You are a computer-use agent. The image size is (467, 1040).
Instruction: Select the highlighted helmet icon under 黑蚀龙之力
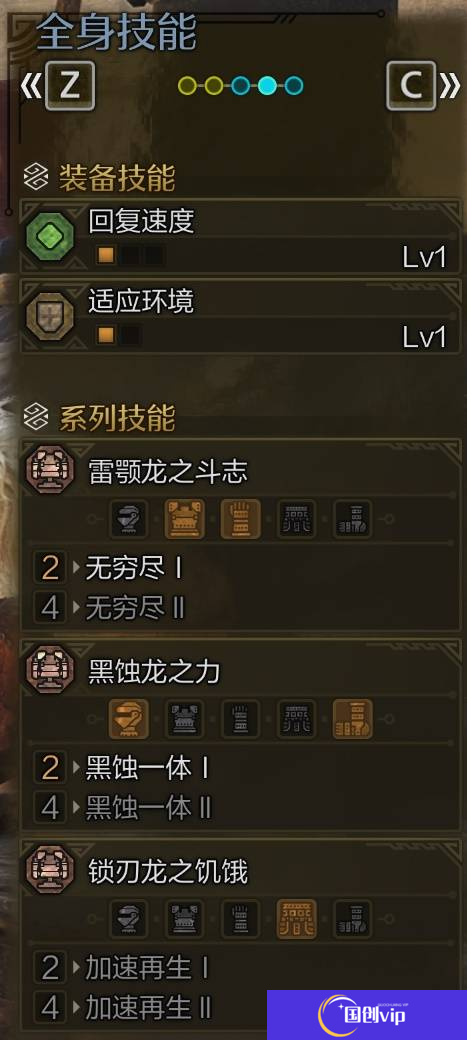point(129,719)
